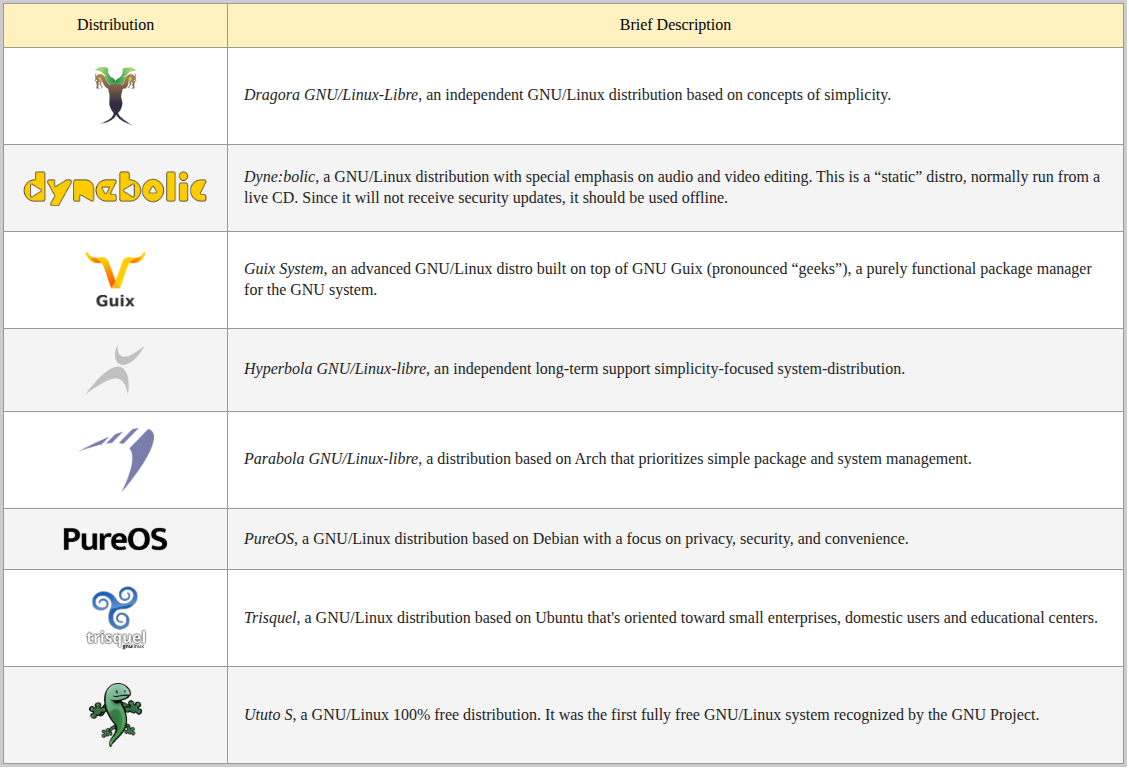Click the italic Parabola GNU/Linux-libre name
1129x768 pixels.
[330, 459]
